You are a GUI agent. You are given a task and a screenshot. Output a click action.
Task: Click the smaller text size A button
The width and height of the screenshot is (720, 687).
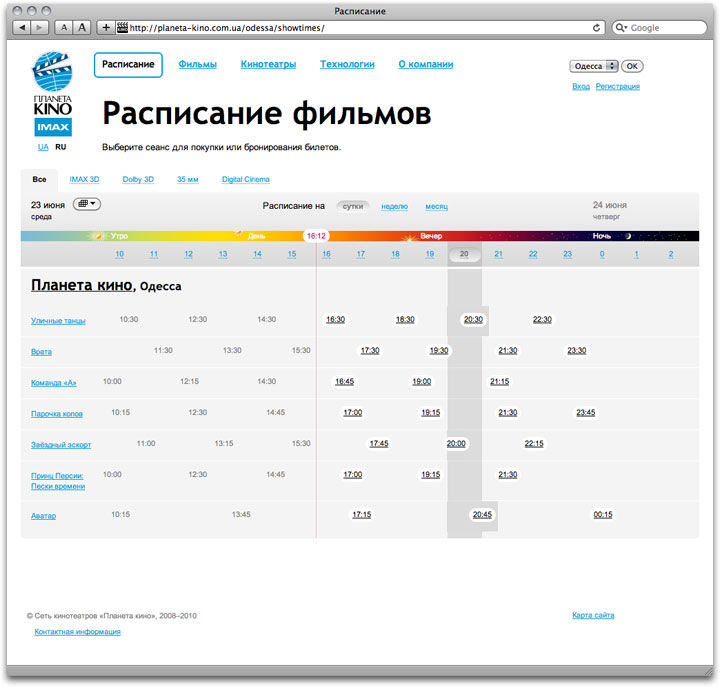(63, 28)
